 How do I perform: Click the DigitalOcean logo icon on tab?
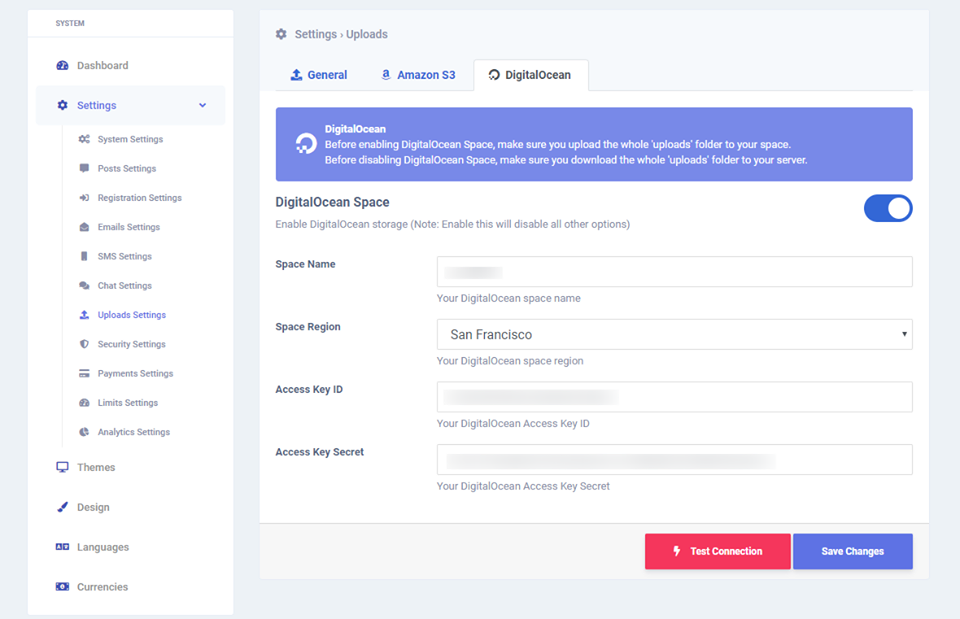(494, 75)
